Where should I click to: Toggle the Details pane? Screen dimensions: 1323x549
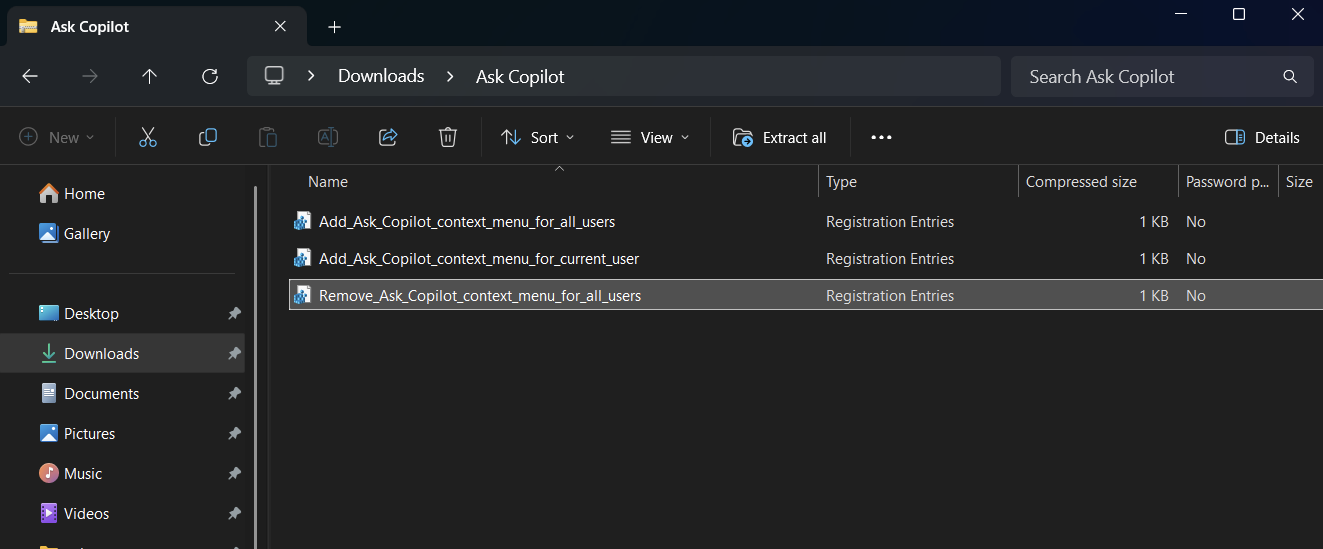point(1262,137)
